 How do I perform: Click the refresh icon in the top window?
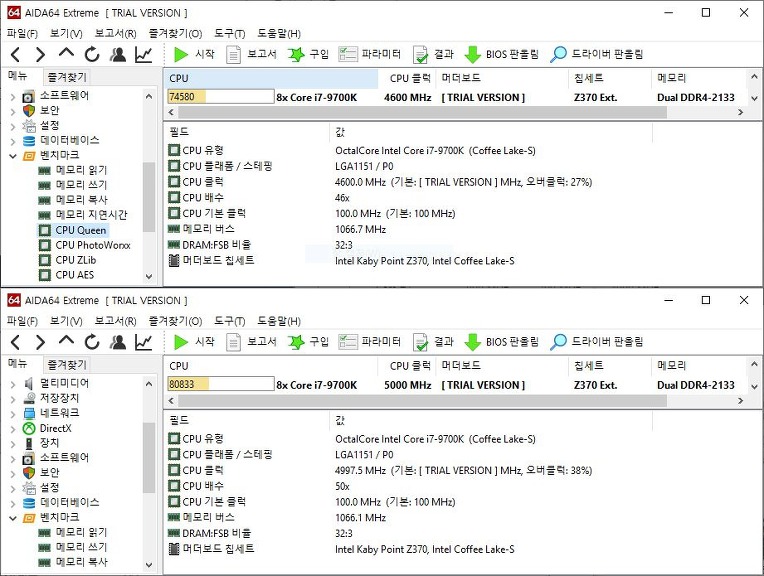pyautogui.click(x=92, y=55)
